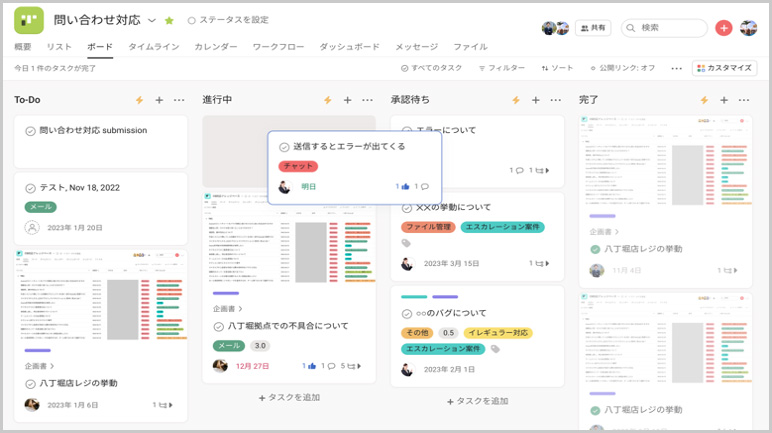Screen dimensions: 772x433
Task: Like the 送信するとエラー card thumbs-up
Action: point(405,187)
